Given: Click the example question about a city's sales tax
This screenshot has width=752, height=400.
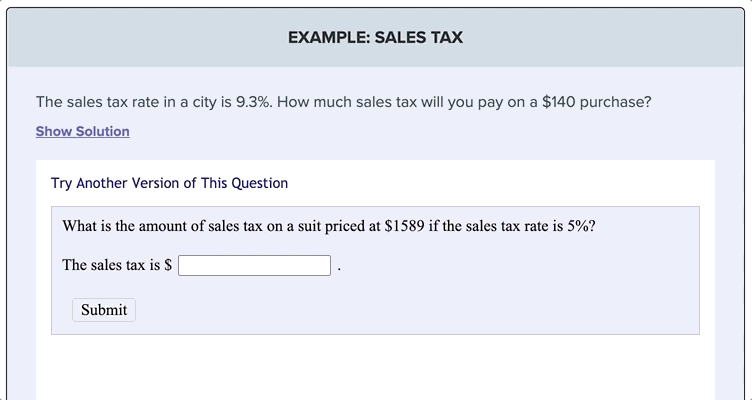Looking at the screenshot, I should coord(343,102).
